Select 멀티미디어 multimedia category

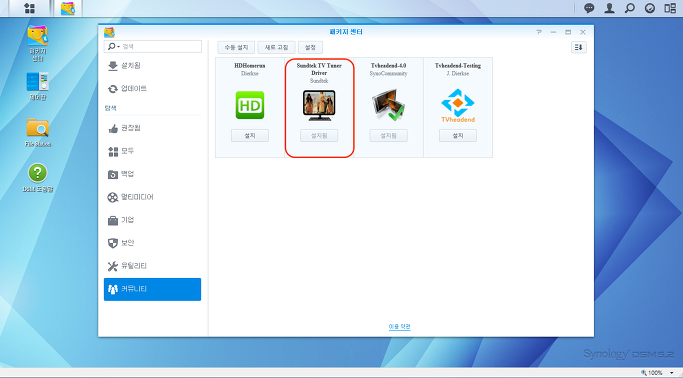[152, 197]
